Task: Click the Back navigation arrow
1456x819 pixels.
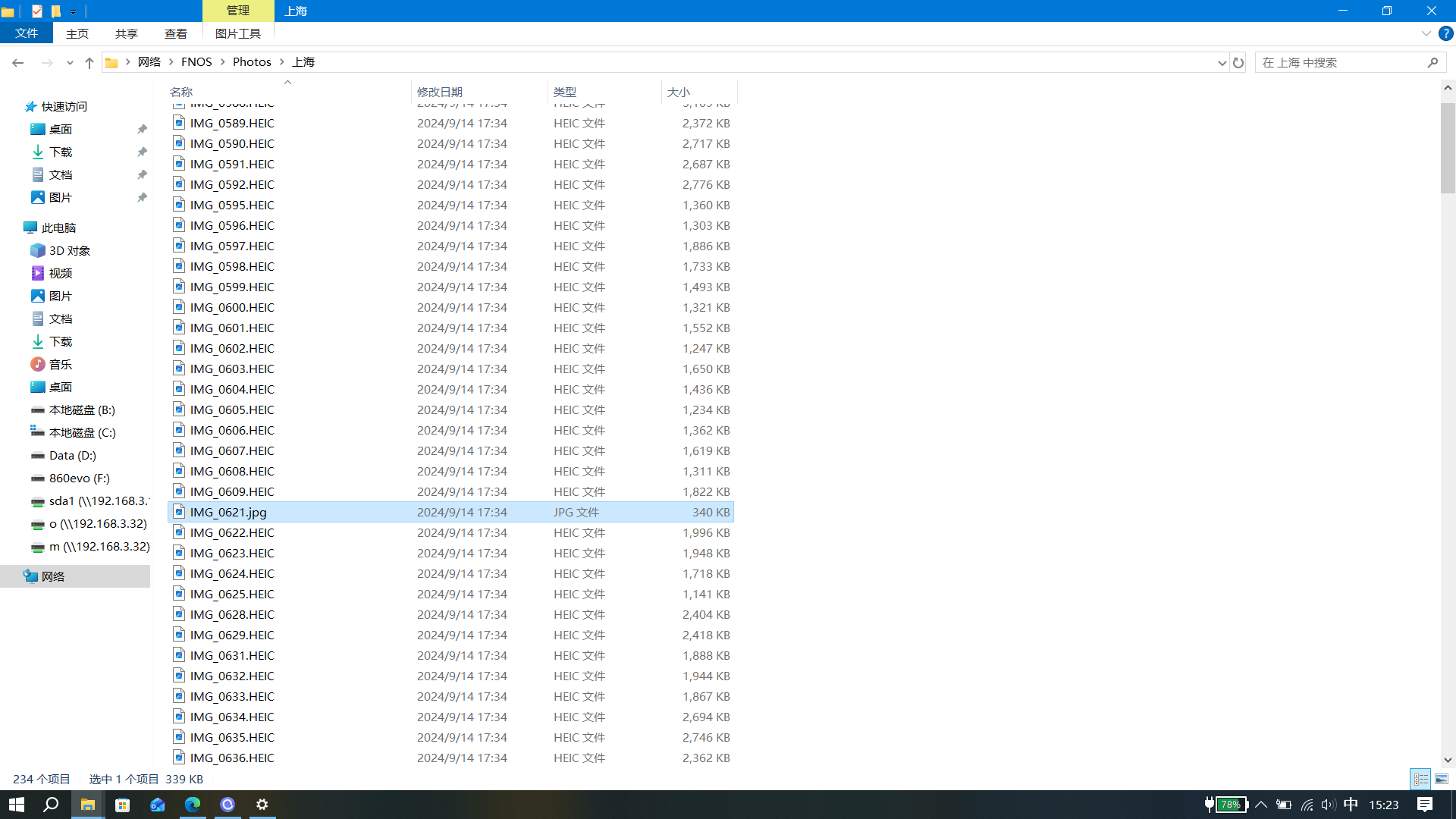Action: (x=17, y=63)
